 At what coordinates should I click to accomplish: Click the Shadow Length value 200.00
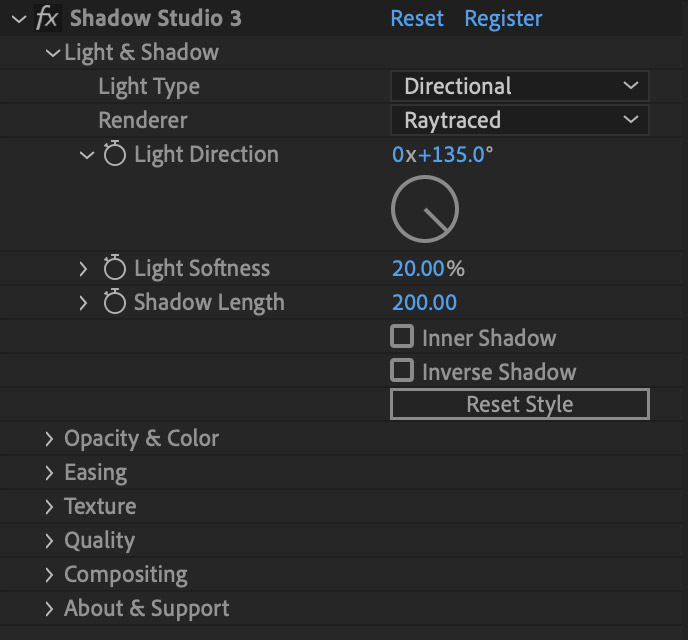424,303
